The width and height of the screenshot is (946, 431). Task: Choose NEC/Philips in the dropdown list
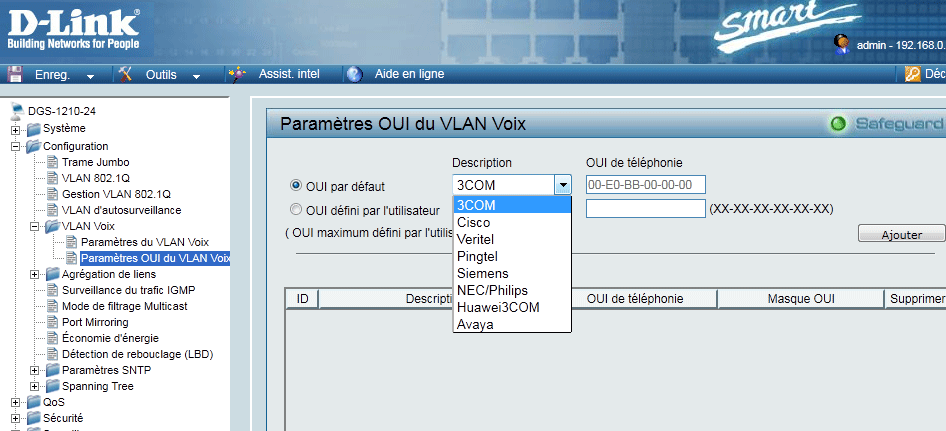point(512,290)
